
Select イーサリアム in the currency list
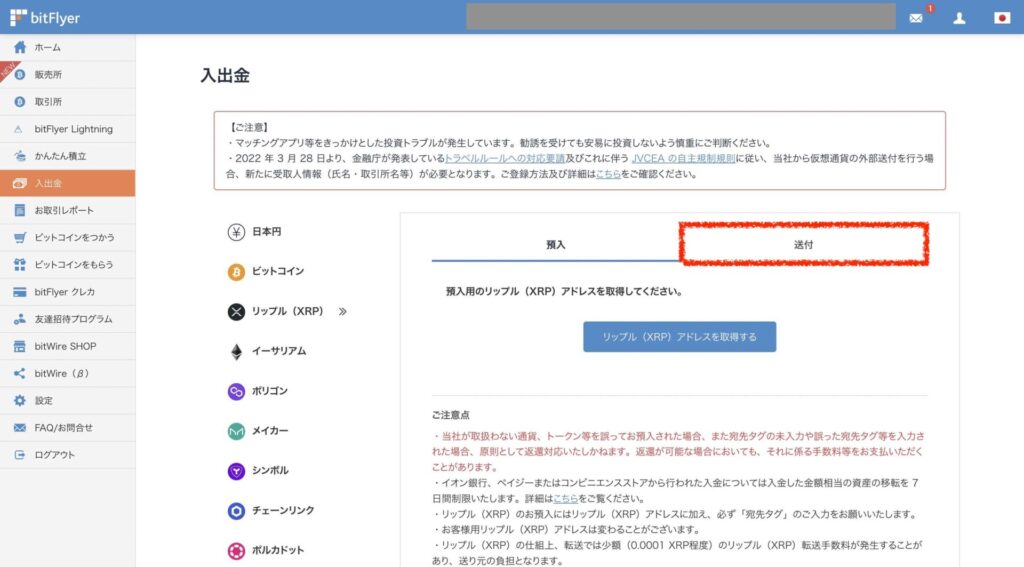pos(279,351)
